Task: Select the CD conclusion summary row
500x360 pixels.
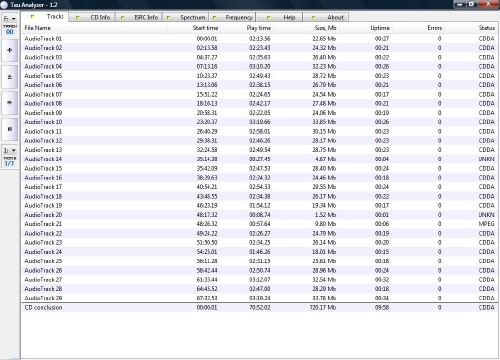Action: pyautogui.click(x=259, y=307)
